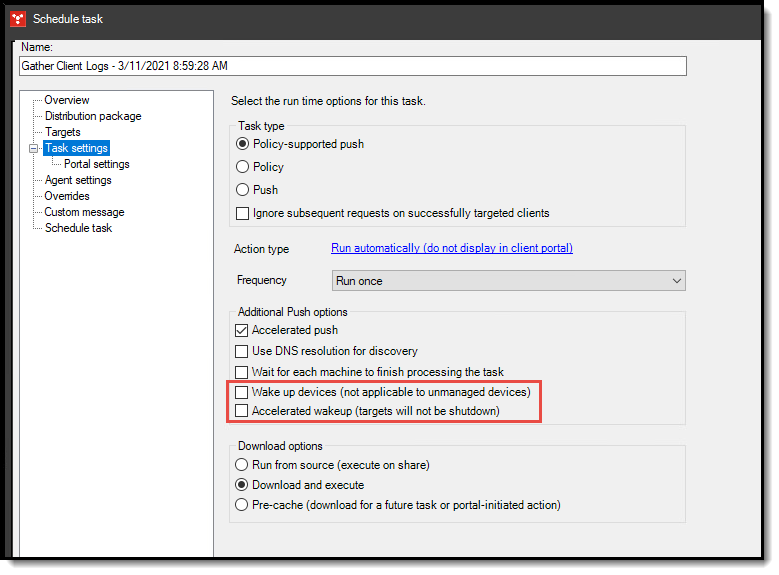Choose the Push task type option
The height and width of the screenshot is (575, 779).
[x=242, y=190]
